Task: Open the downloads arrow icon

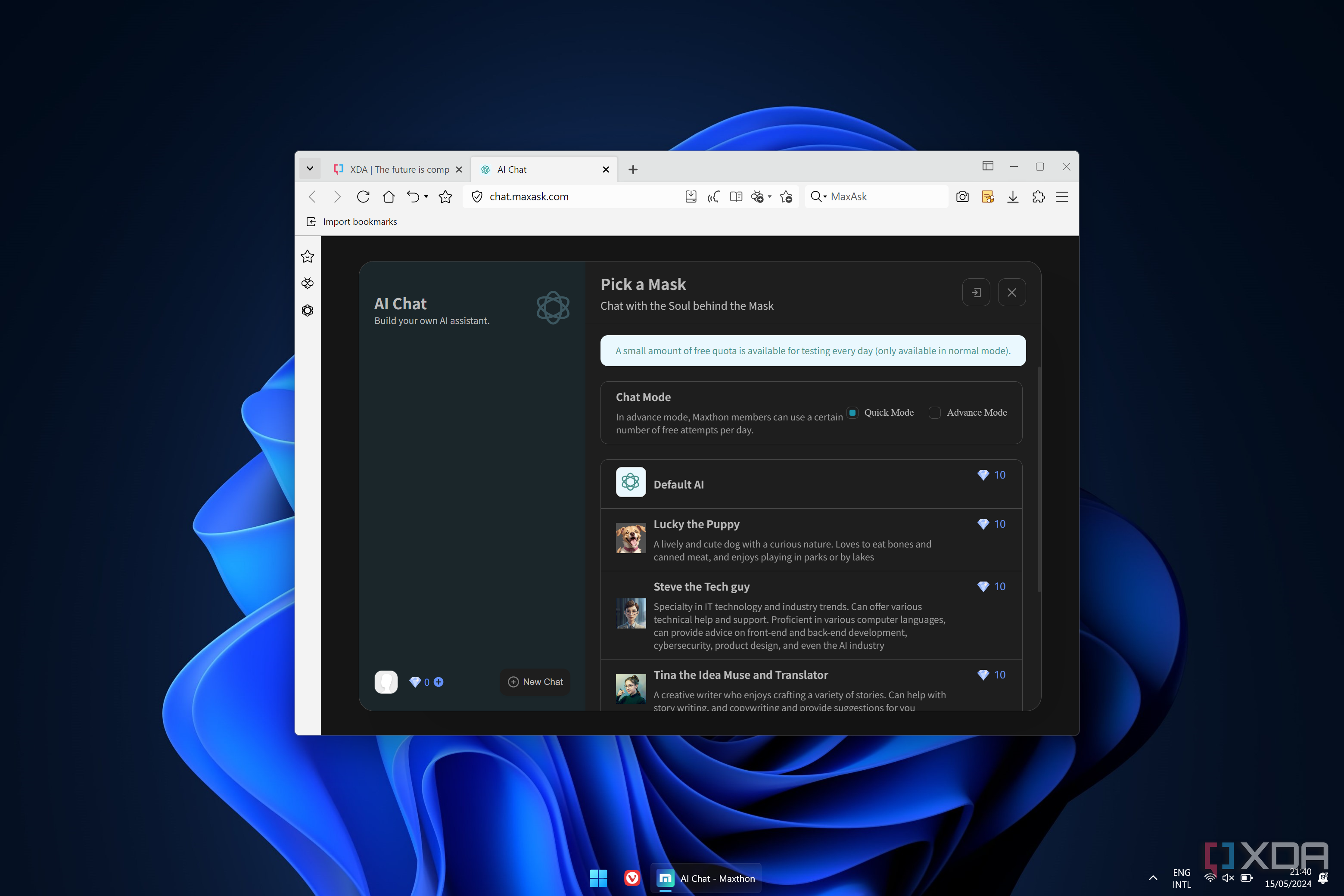Action: click(x=1013, y=196)
